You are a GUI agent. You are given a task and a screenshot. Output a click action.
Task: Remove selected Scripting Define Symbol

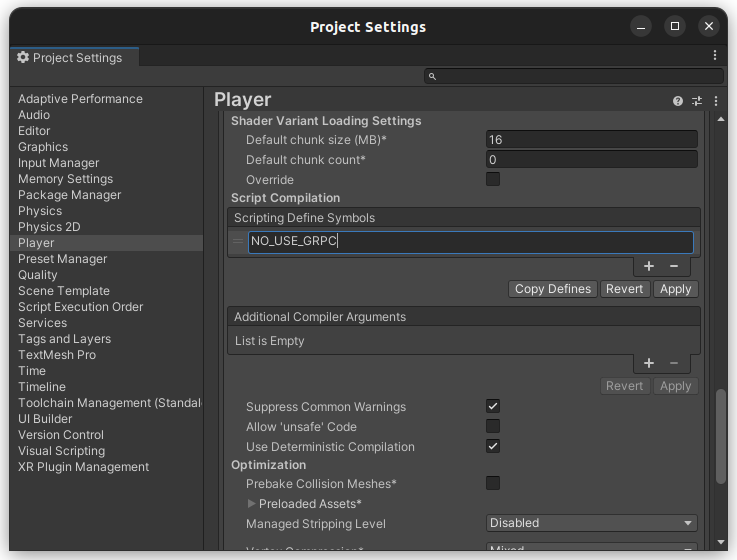[674, 266]
